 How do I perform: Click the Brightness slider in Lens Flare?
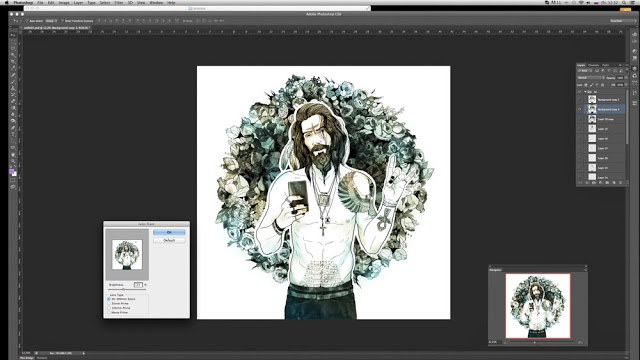click(x=127, y=289)
